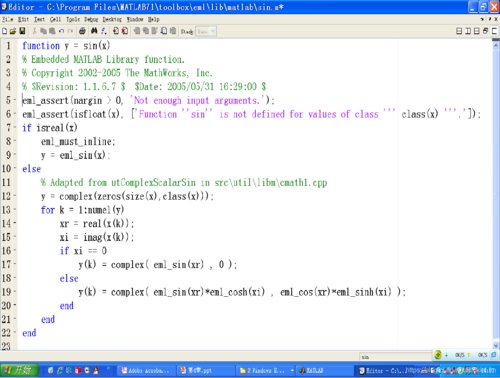Click the 'function' keyword on line 1

pos(41,46)
